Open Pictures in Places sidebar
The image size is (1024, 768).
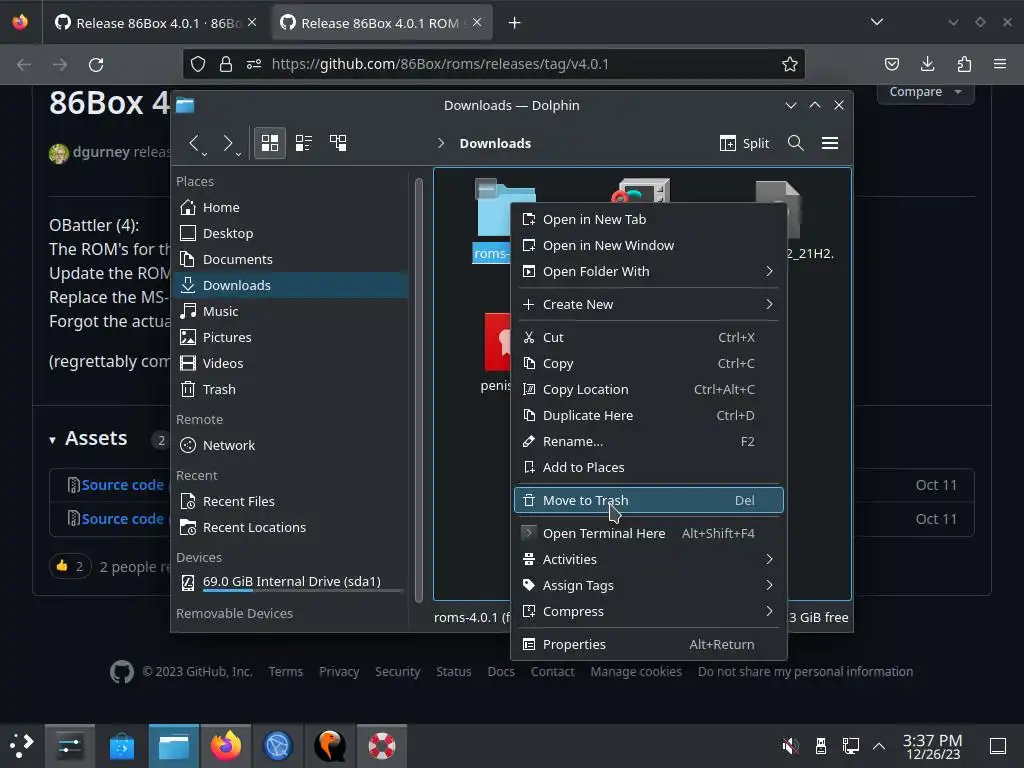click(291, 338)
